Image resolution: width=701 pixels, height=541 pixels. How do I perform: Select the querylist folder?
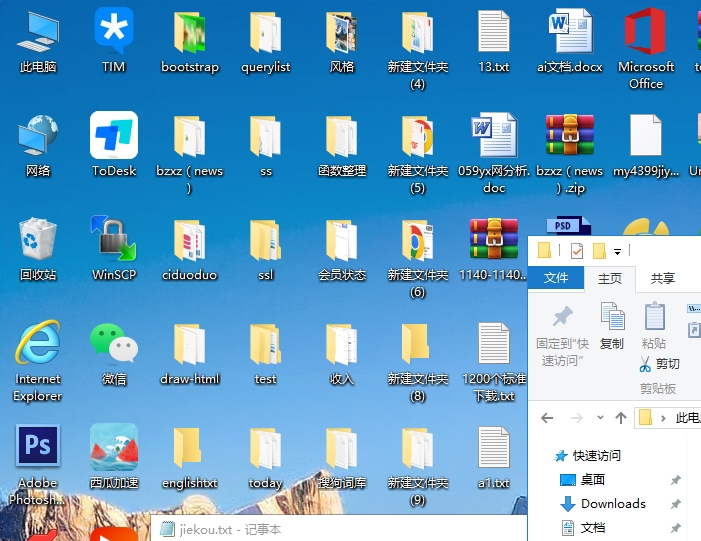pyautogui.click(x=266, y=41)
